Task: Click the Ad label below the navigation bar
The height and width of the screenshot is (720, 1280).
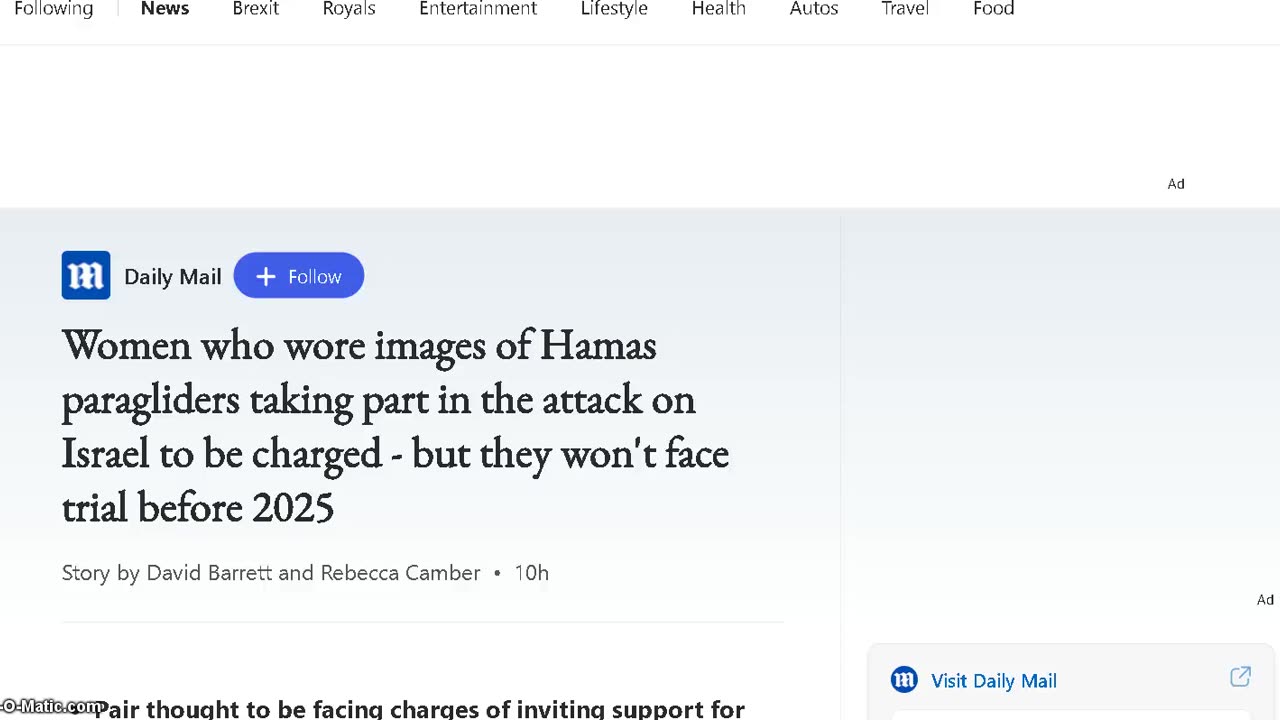Action: 1176,184
